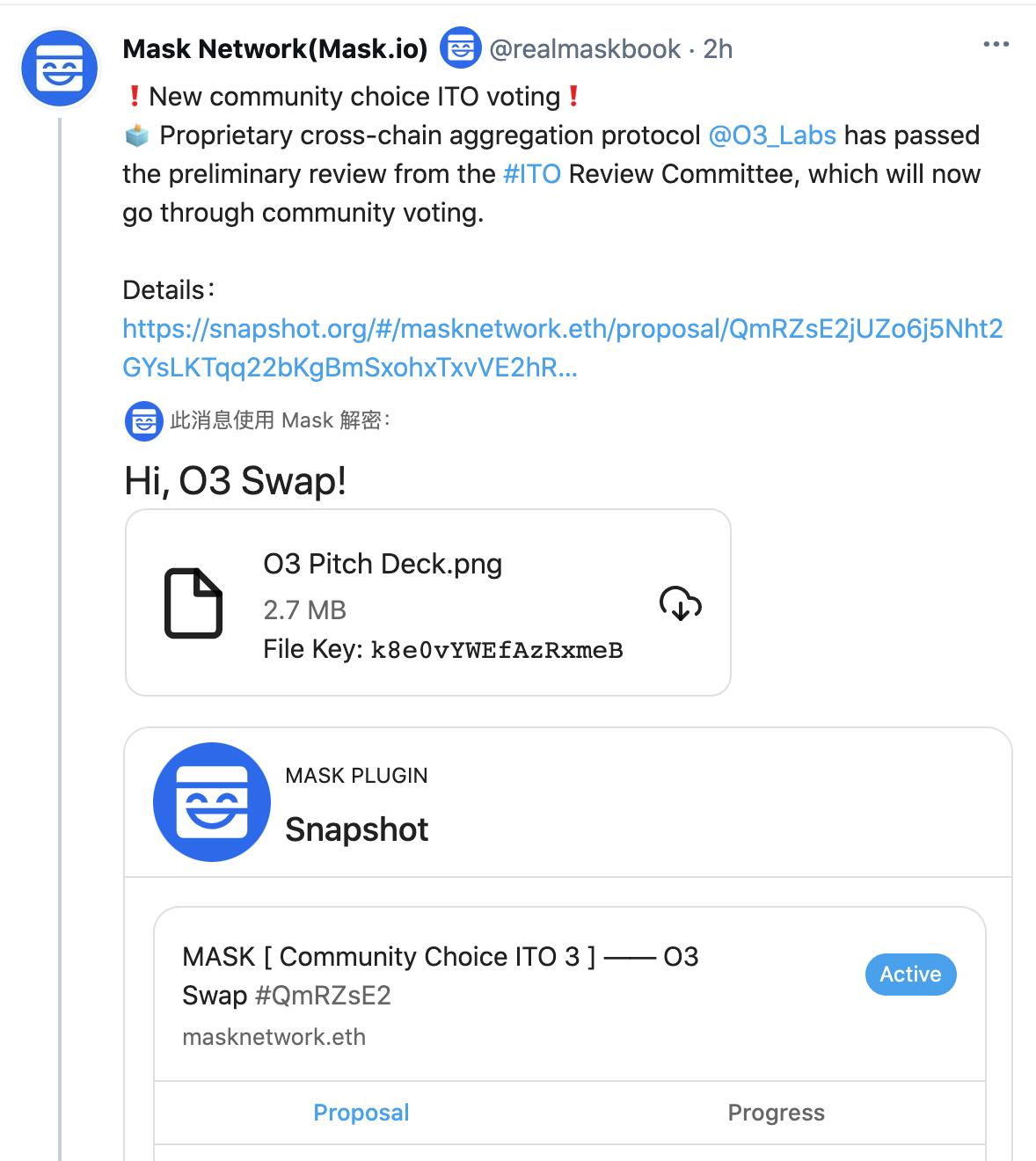Click the 2.7 MB file size indicator
The height and width of the screenshot is (1161, 1036).
[x=304, y=610]
